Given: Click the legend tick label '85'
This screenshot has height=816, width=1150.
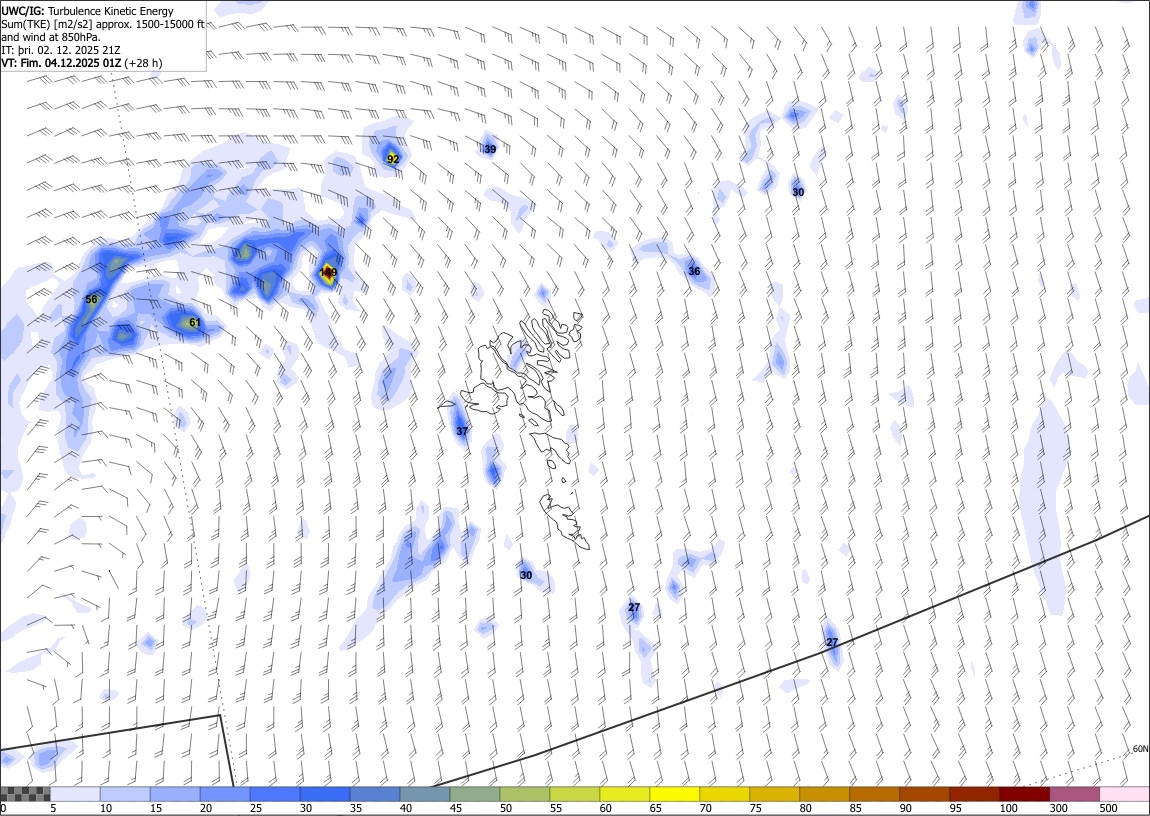Looking at the screenshot, I should tap(855, 808).
